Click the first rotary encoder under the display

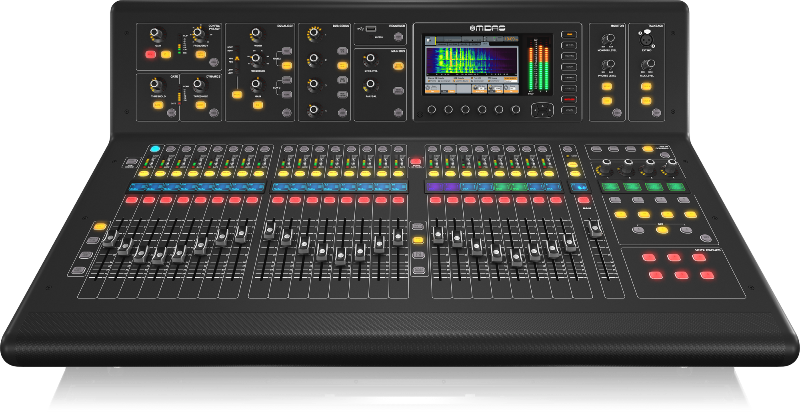(432, 109)
